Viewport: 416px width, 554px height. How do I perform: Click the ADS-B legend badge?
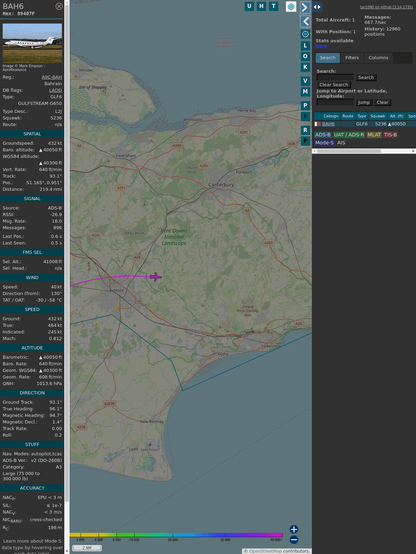click(x=323, y=135)
